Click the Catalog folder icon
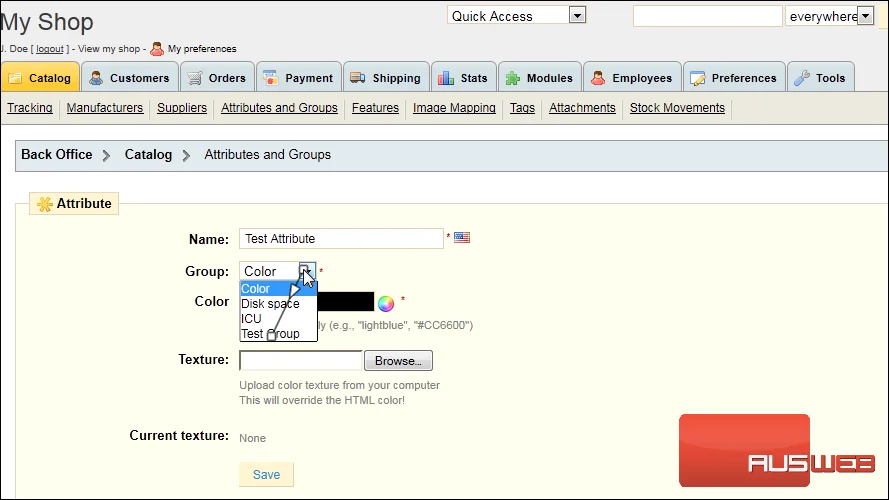 (x=16, y=78)
